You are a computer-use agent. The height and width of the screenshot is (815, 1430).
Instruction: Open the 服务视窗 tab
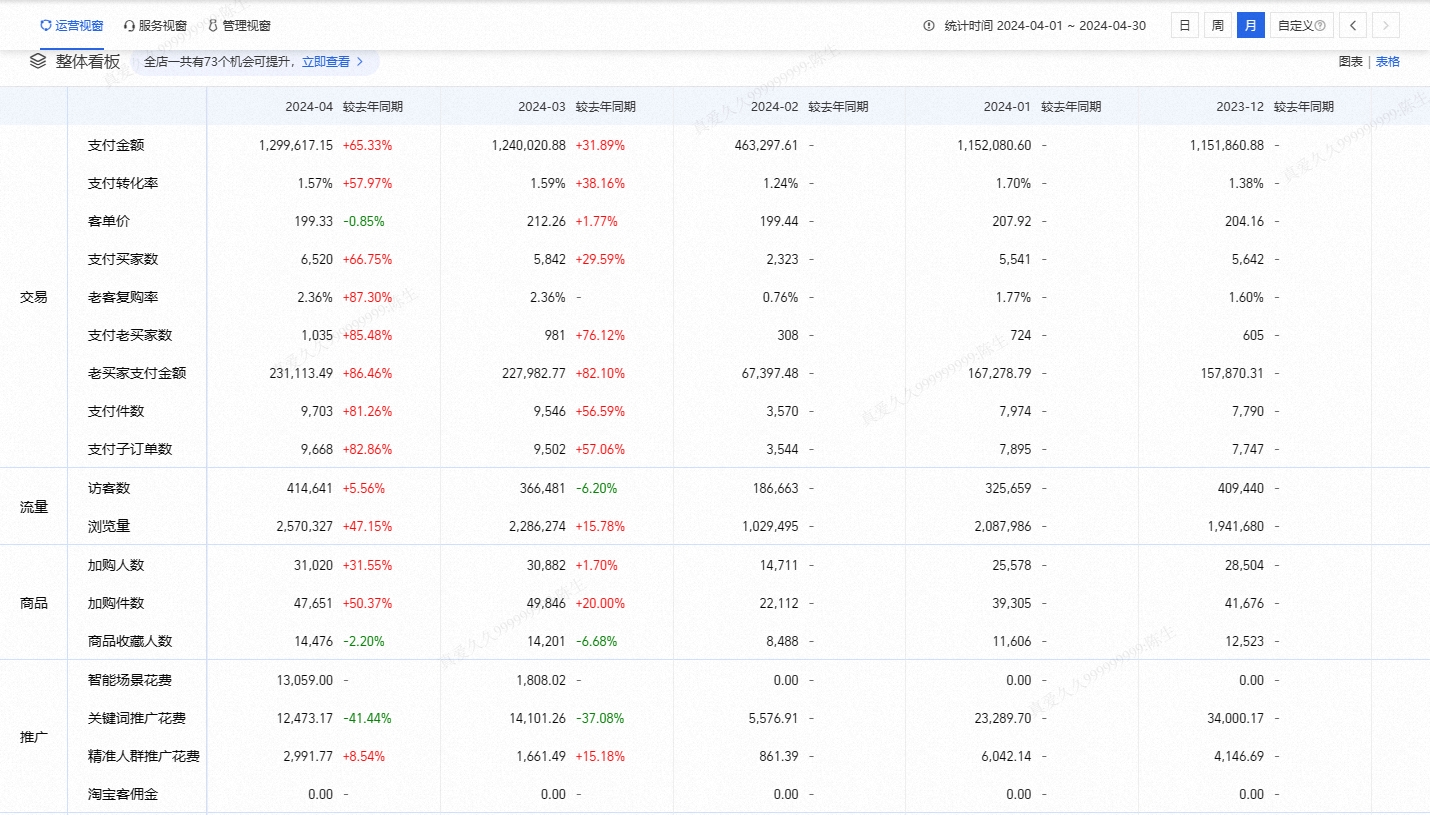tap(162, 26)
